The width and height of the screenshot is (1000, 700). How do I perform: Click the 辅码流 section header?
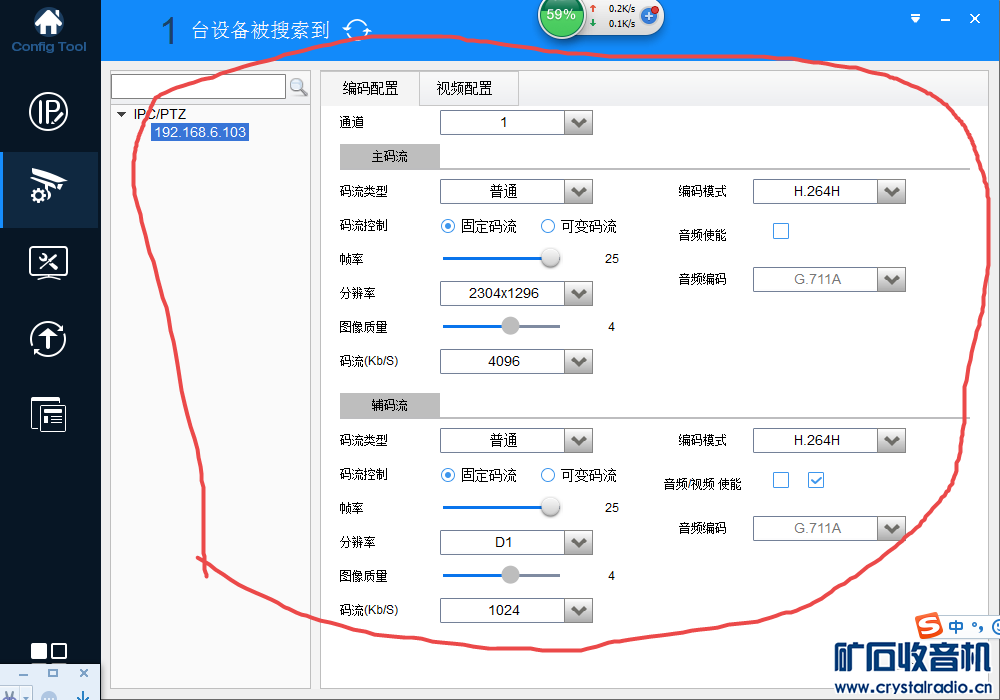tap(390, 405)
